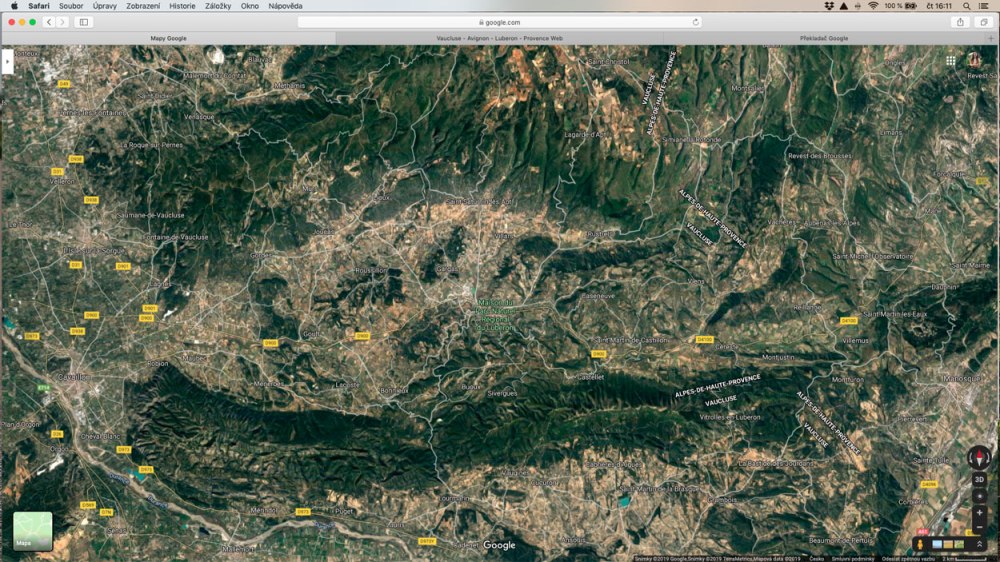Screen dimensions: 1000x562
Task: Click the Cavaillon town label
Action: pyautogui.click(x=73, y=377)
